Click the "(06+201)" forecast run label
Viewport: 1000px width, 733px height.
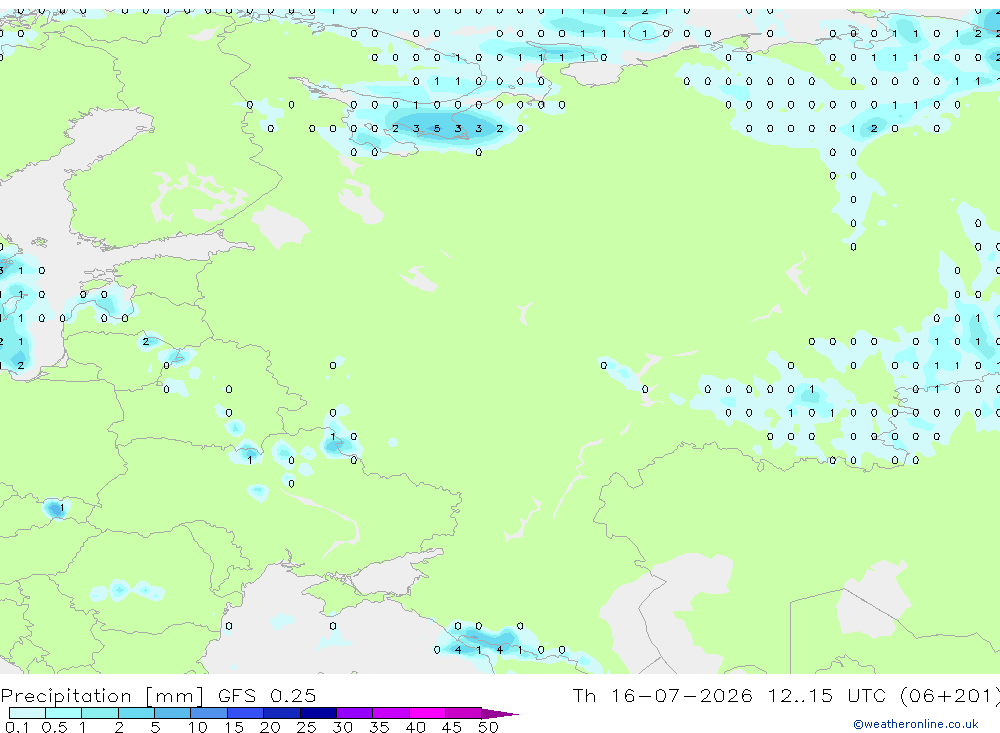950,696
